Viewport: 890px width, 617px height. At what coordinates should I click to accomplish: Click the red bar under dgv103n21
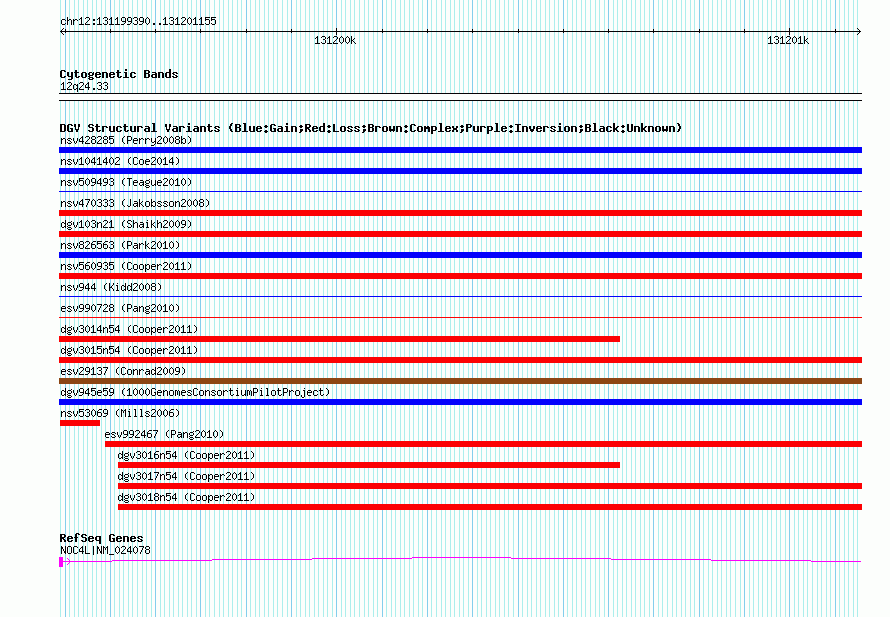(x=460, y=234)
